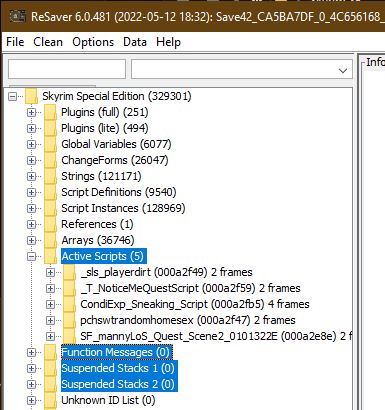Select Suspended Stacks 1 (0) row
The height and width of the screenshot is (410, 385).
coord(119,368)
